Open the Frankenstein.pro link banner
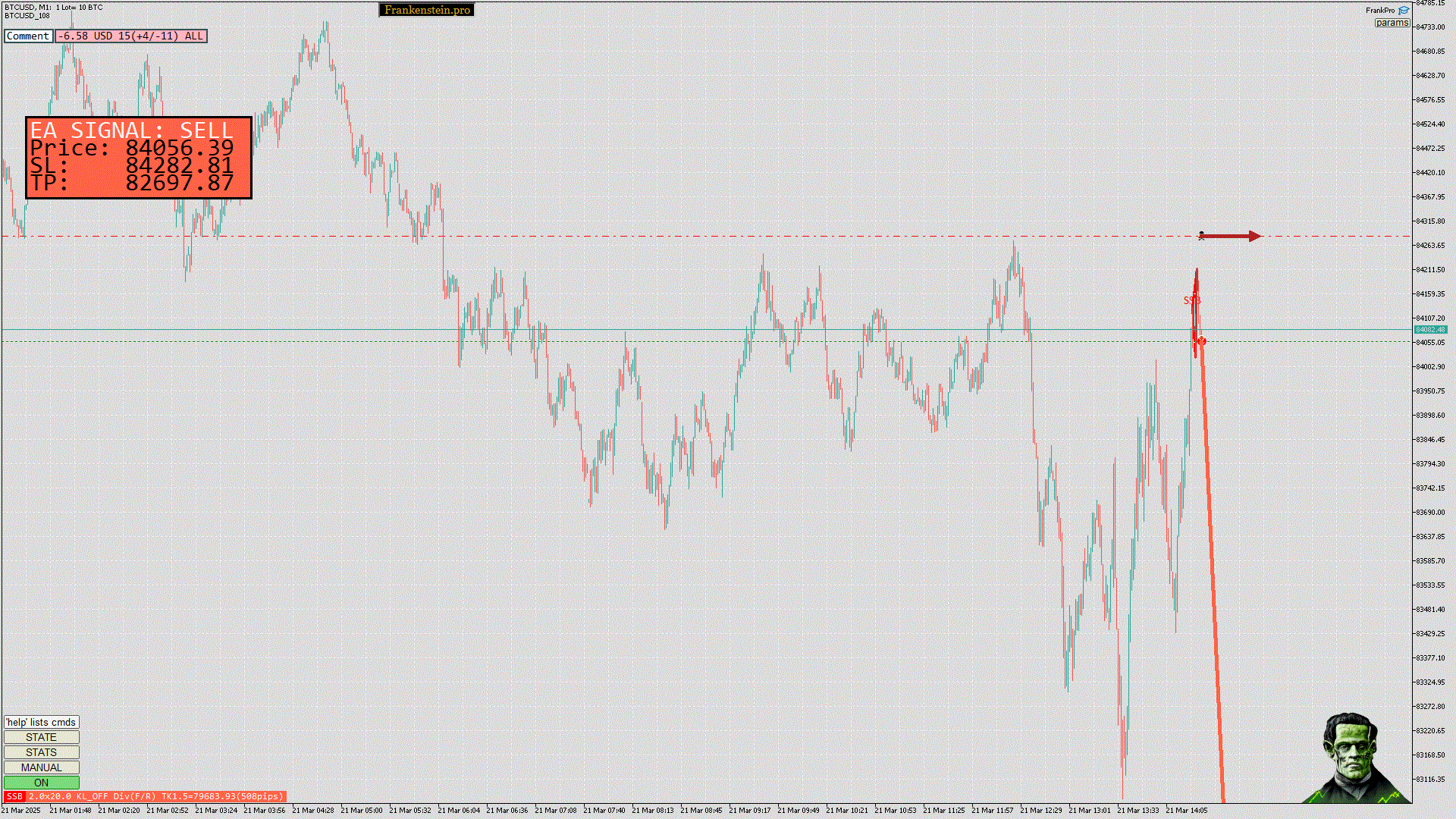The height and width of the screenshot is (819, 1456). tap(426, 10)
